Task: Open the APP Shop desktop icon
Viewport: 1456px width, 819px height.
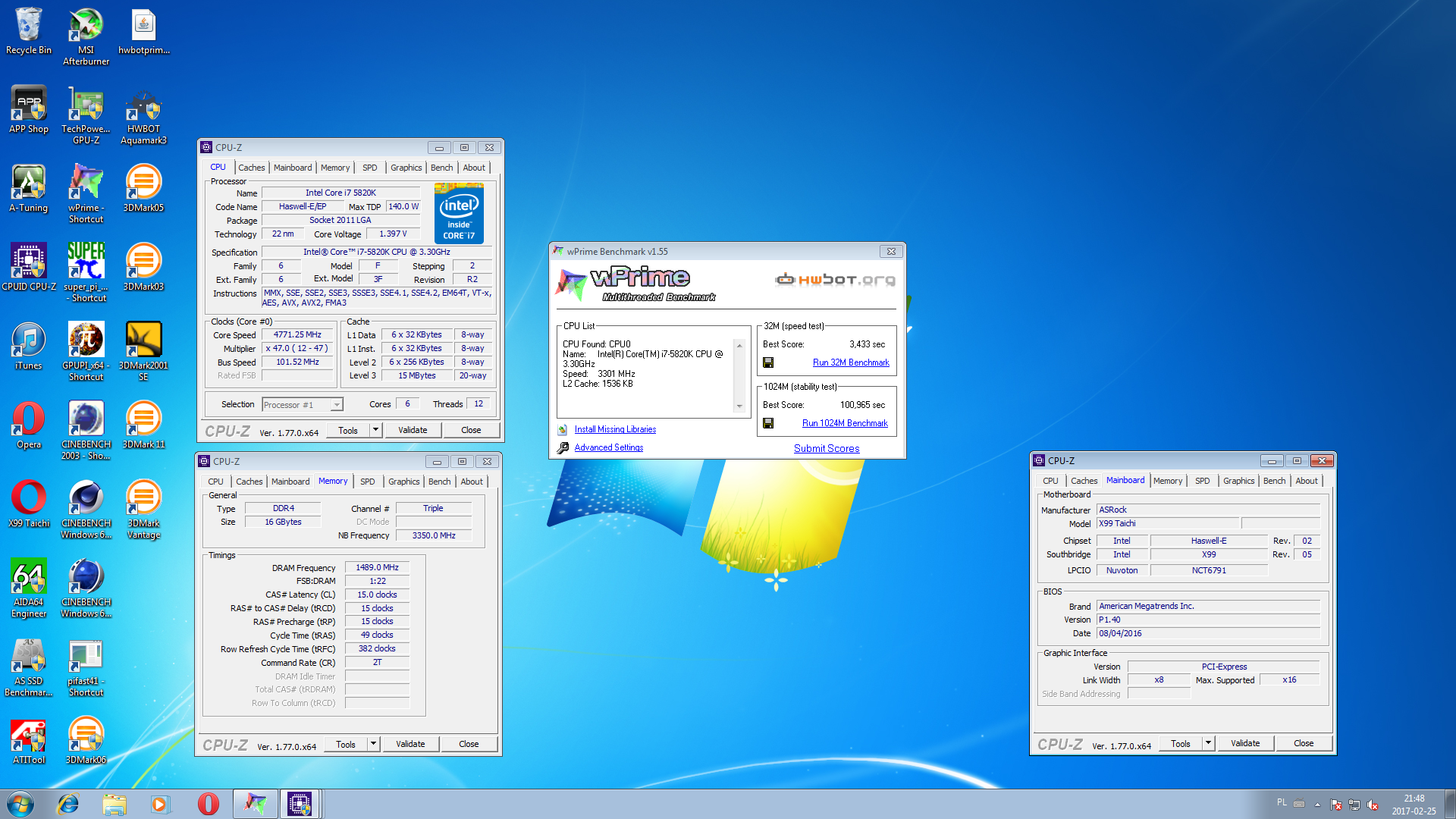Action: coord(29,110)
